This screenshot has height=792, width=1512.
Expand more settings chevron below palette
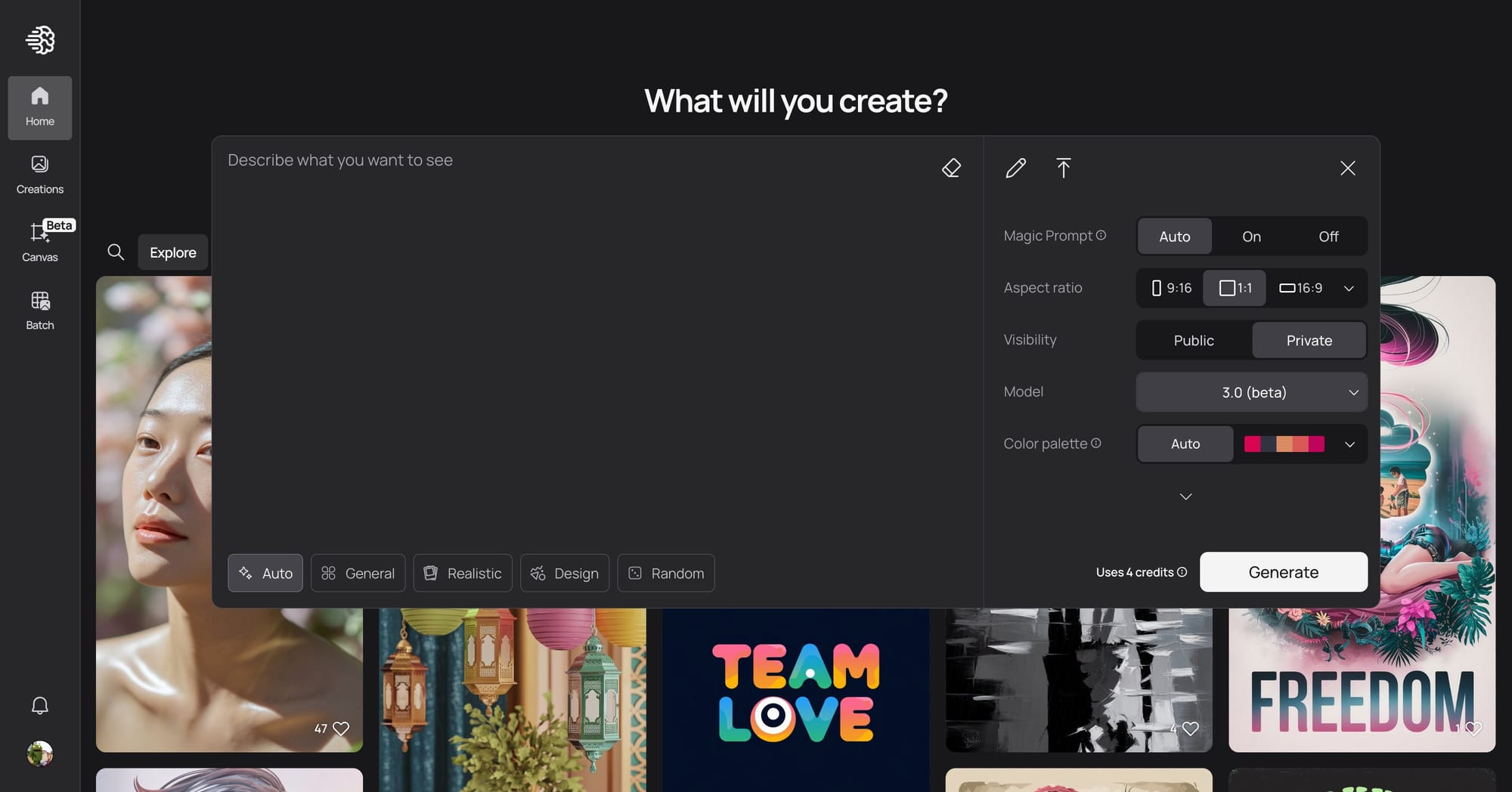point(1185,497)
